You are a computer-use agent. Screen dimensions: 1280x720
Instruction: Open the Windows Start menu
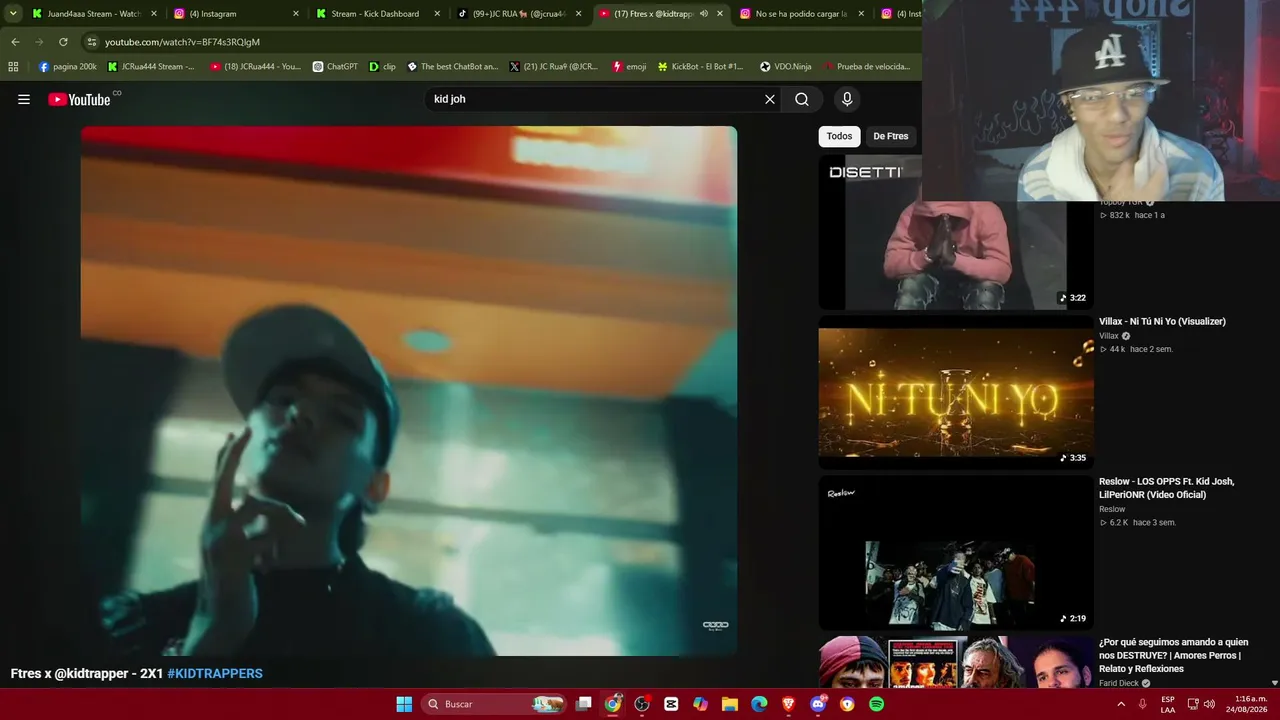404,704
